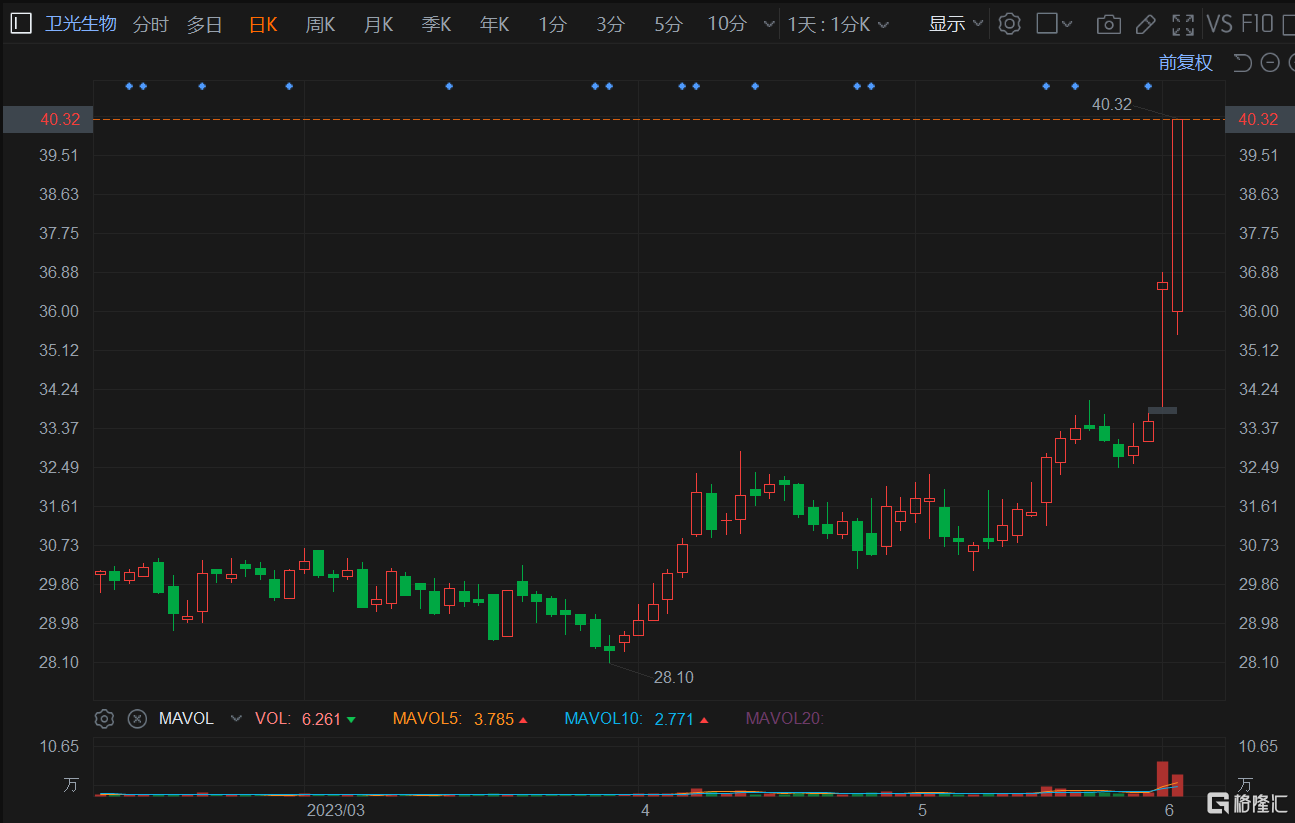
Task: Open chart settings gear in top toolbar
Action: pyautogui.click(x=1010, y=24)
